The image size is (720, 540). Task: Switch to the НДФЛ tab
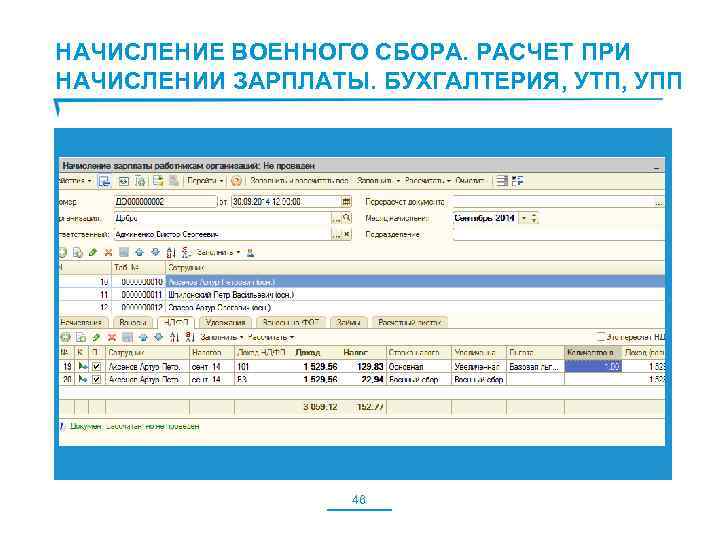[176, 322]
